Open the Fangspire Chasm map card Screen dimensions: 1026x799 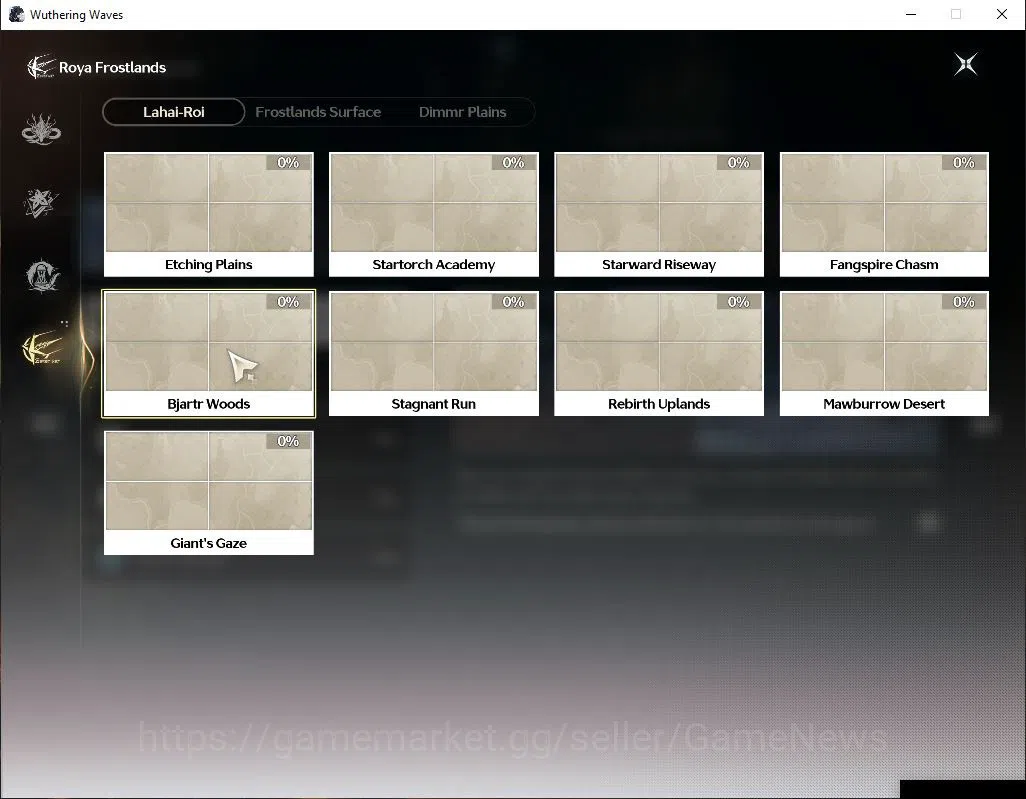[x=884, y=214]
